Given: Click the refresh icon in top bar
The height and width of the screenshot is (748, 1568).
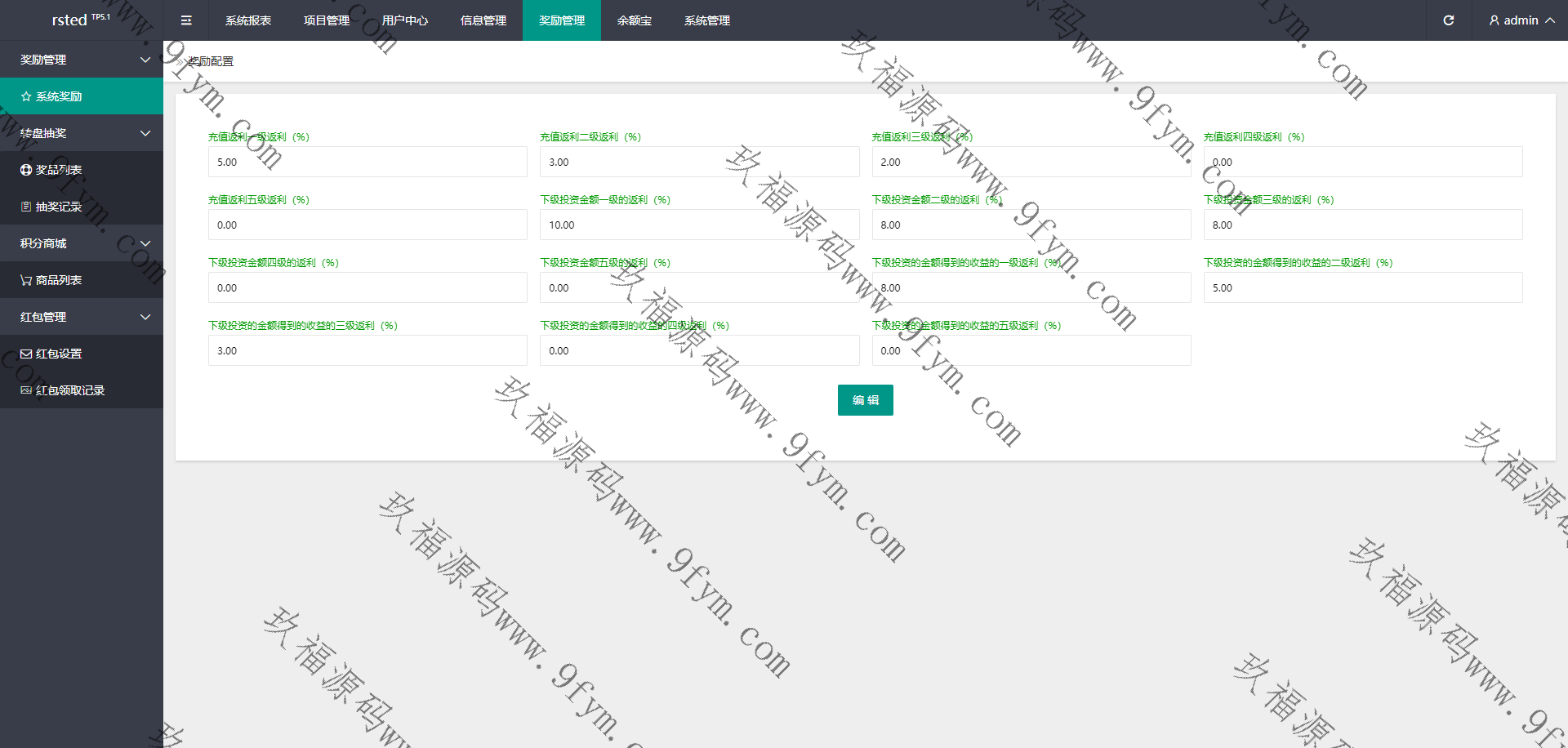Looking at the screenshot, I should [x=1448, y=20].
